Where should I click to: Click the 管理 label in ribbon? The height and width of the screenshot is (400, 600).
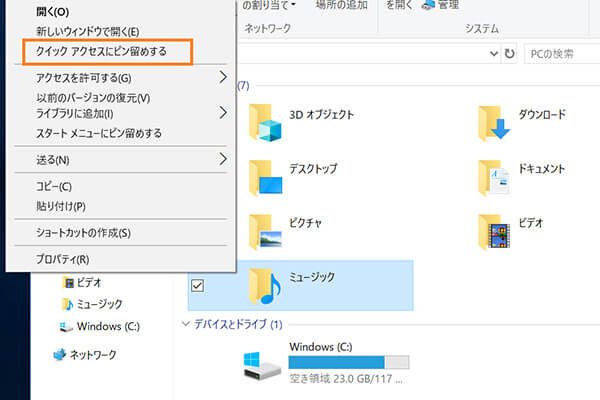(x=448, y=5)
